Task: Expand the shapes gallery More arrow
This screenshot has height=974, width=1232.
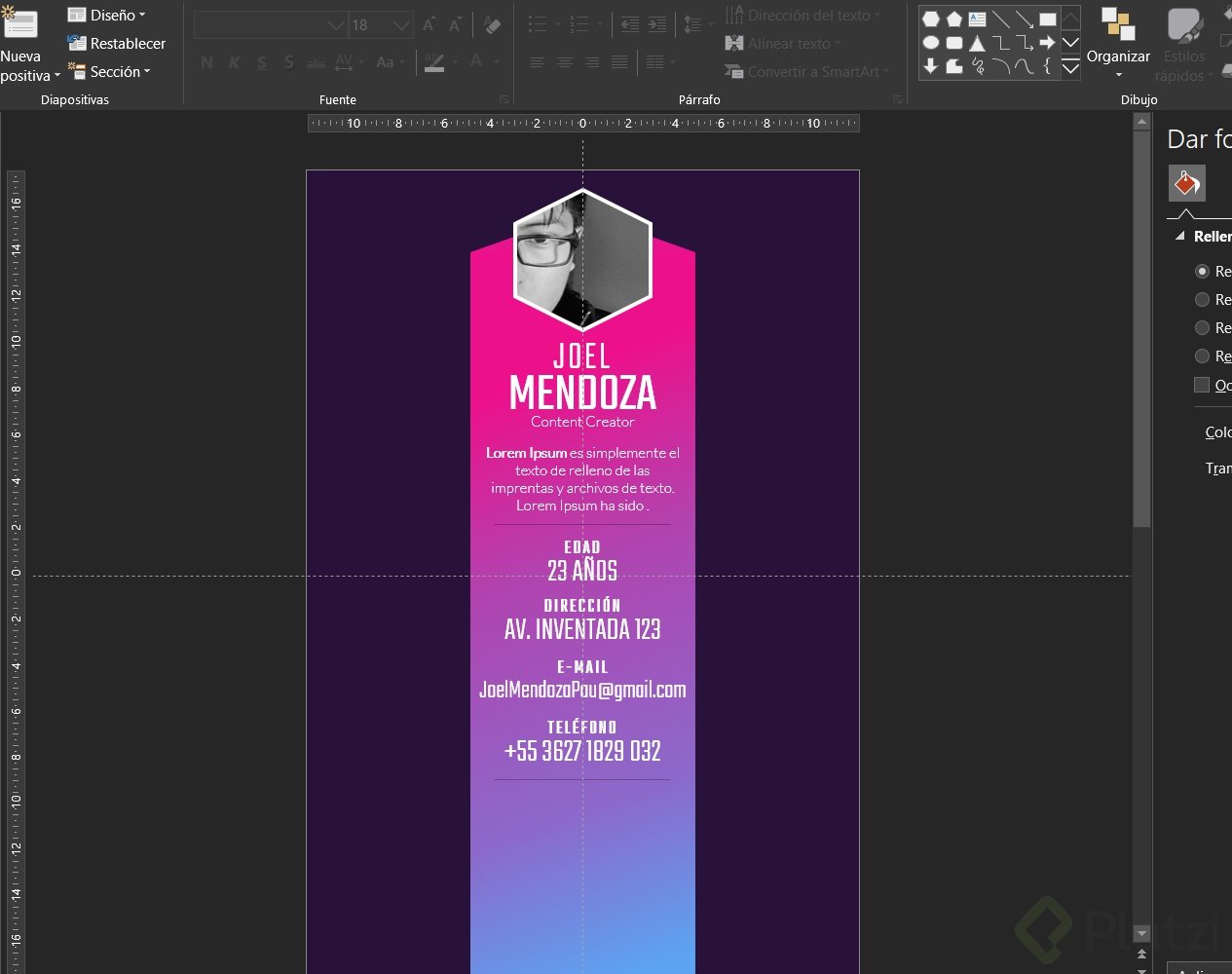Action: pyautogui.click(x=1070, y=67)
